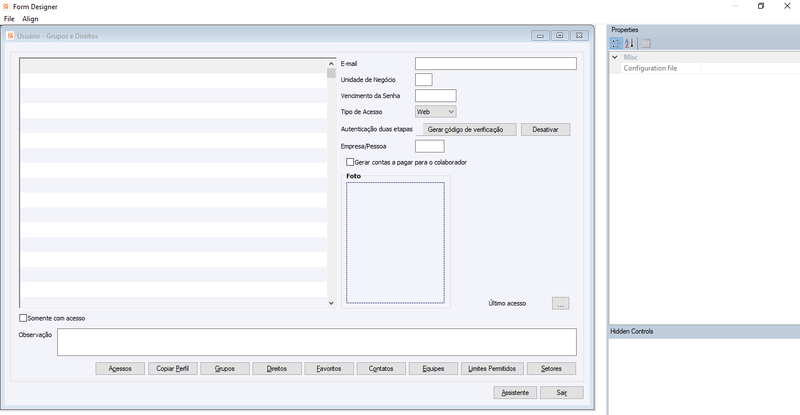This screenshot has height=415, width=800.
Task: Collapse the Misc category in Properties
Action: [x=615, y=57]
